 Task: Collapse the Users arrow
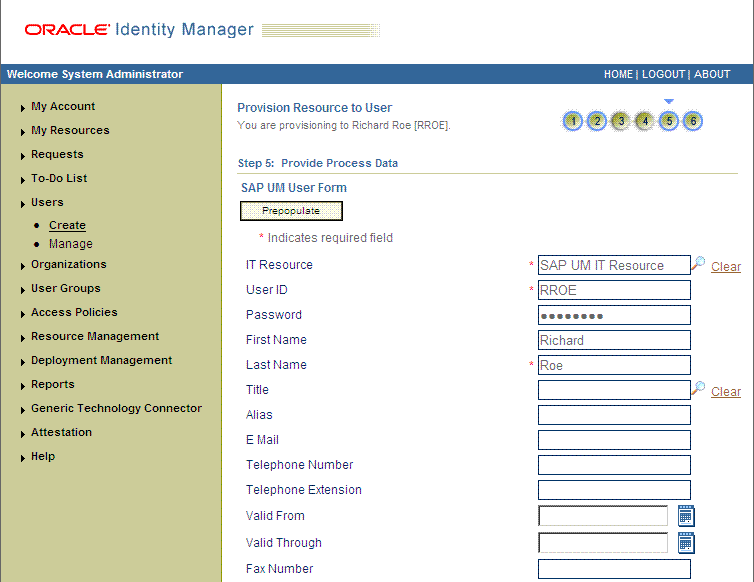click(23, 204)
